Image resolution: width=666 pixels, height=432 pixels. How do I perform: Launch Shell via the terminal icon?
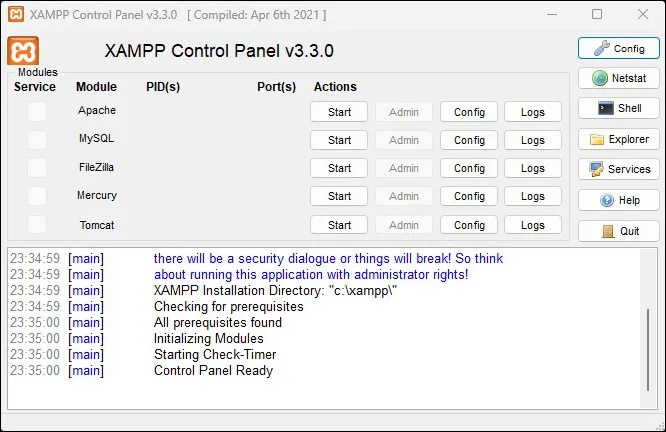click(x=605, y=108)
